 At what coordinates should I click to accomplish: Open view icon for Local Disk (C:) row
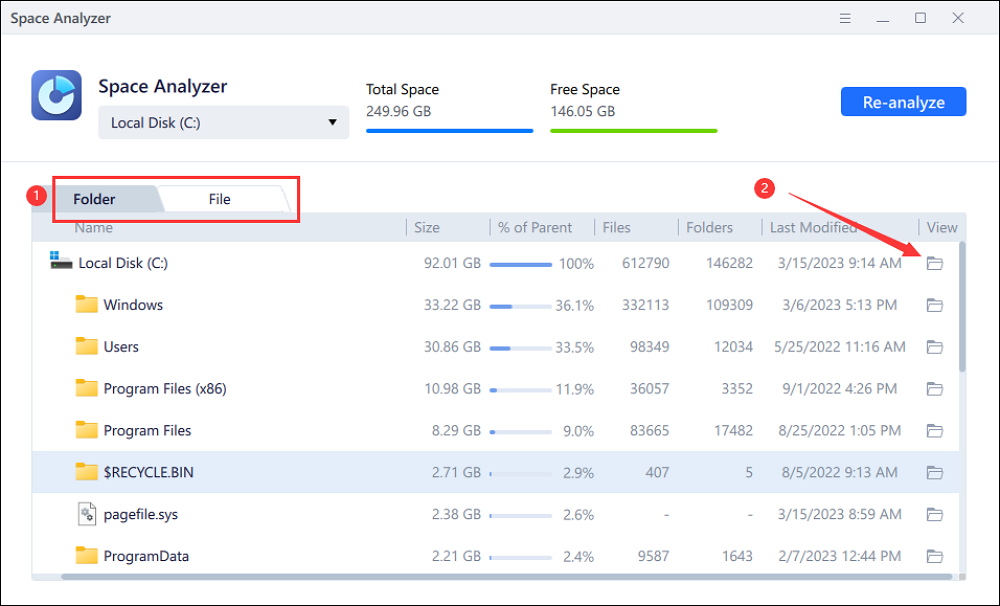coord(934,263)
